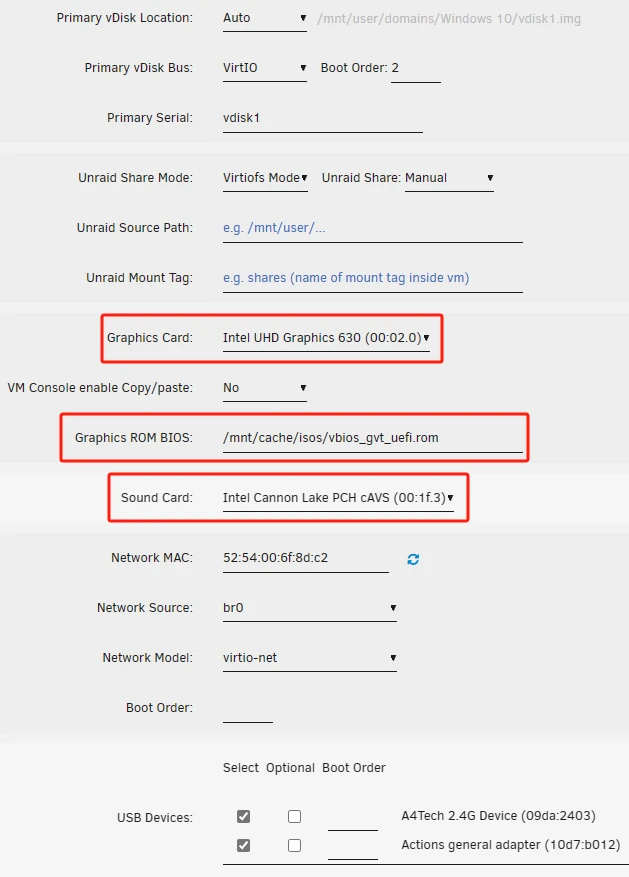Open the Primary vDisk Location dropdown
Screen dimensions: 629x877
[265, 18]
